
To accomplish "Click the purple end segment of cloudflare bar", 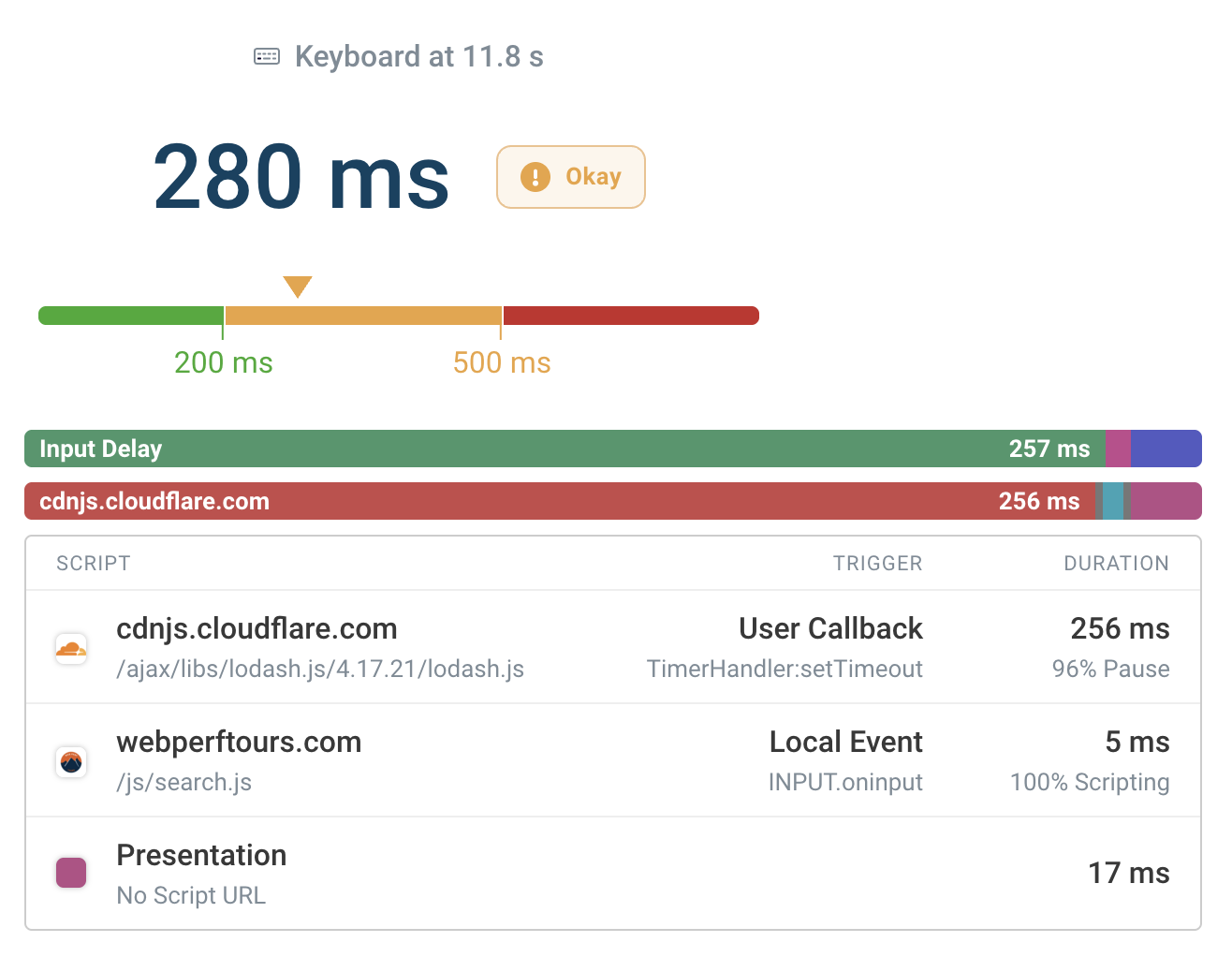I will point(1166,501).
